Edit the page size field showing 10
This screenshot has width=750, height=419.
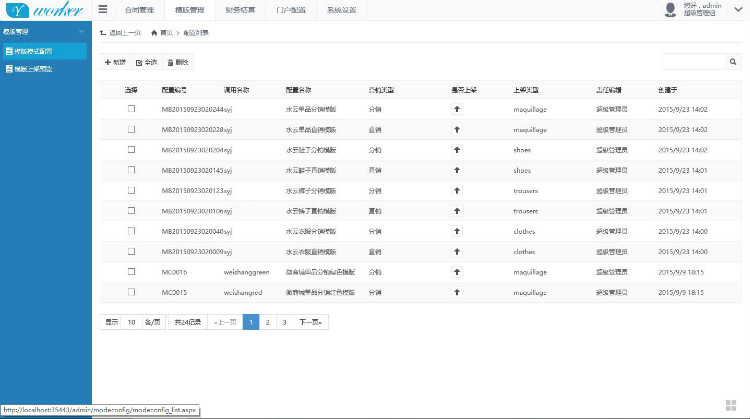click(x=132, y=322)
